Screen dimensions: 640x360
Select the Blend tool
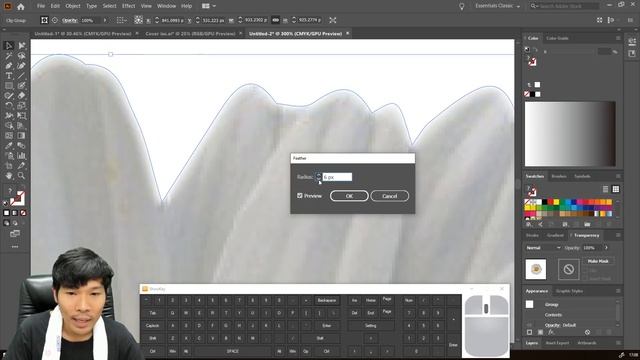[21, 146]
